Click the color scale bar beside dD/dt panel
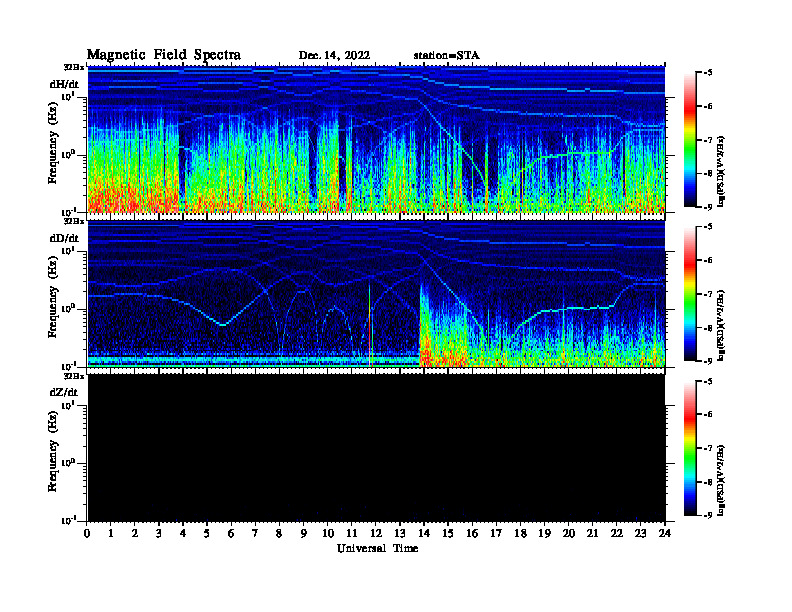The image size is (792, 612). (x=689, y=294)
